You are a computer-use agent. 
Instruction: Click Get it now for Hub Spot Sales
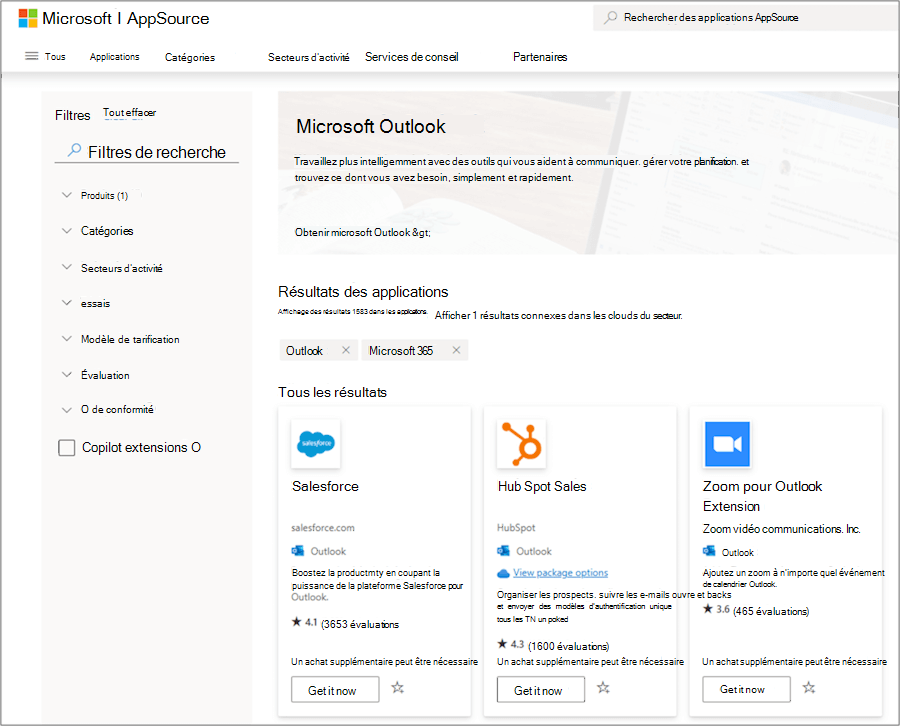[x=541, y=689]
